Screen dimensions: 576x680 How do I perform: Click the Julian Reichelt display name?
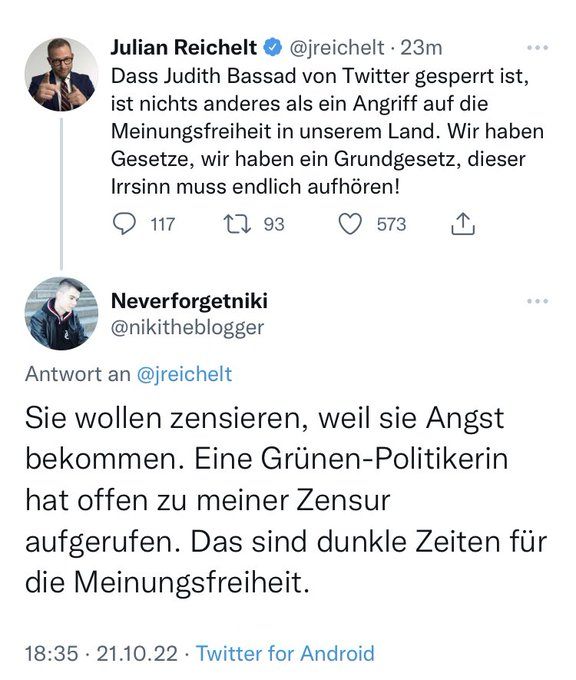pos(184,47)
